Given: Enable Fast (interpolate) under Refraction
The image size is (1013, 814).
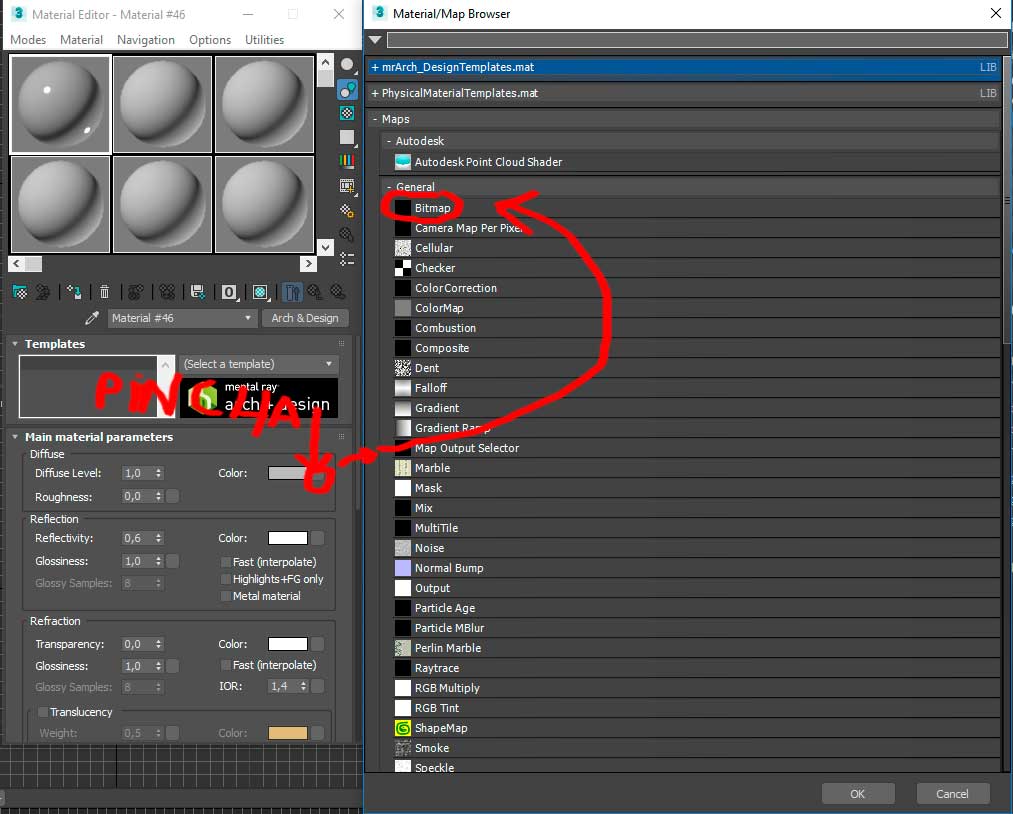Looking at the screenshot, I should click(225, 665).
